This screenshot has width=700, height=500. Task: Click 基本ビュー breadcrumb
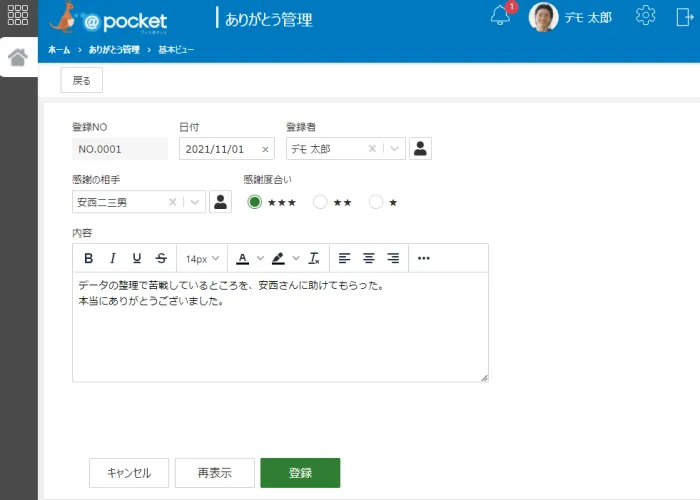click(x=176, y=50)
